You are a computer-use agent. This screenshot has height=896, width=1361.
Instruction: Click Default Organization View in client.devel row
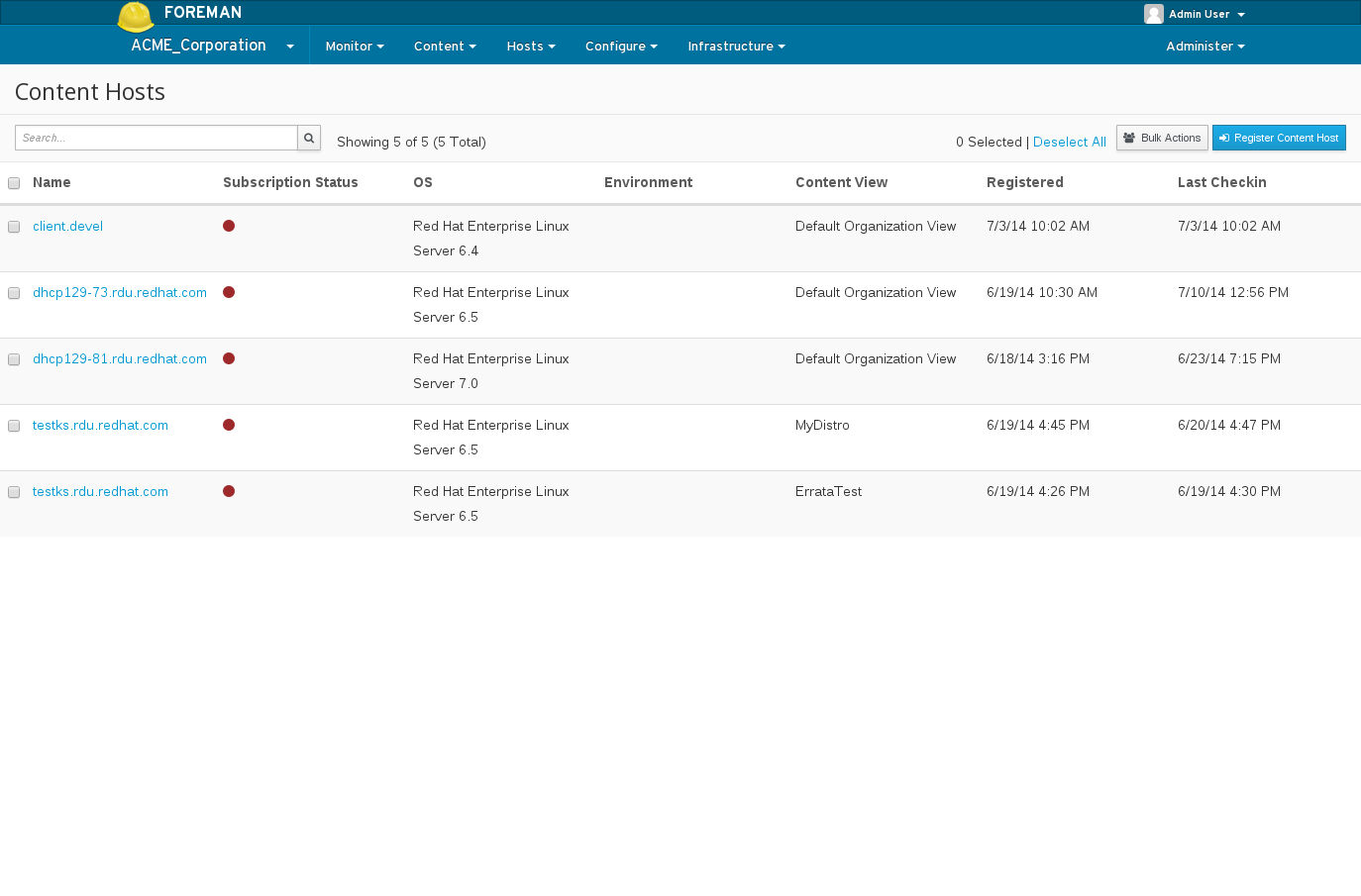click(x=876, y=226)
